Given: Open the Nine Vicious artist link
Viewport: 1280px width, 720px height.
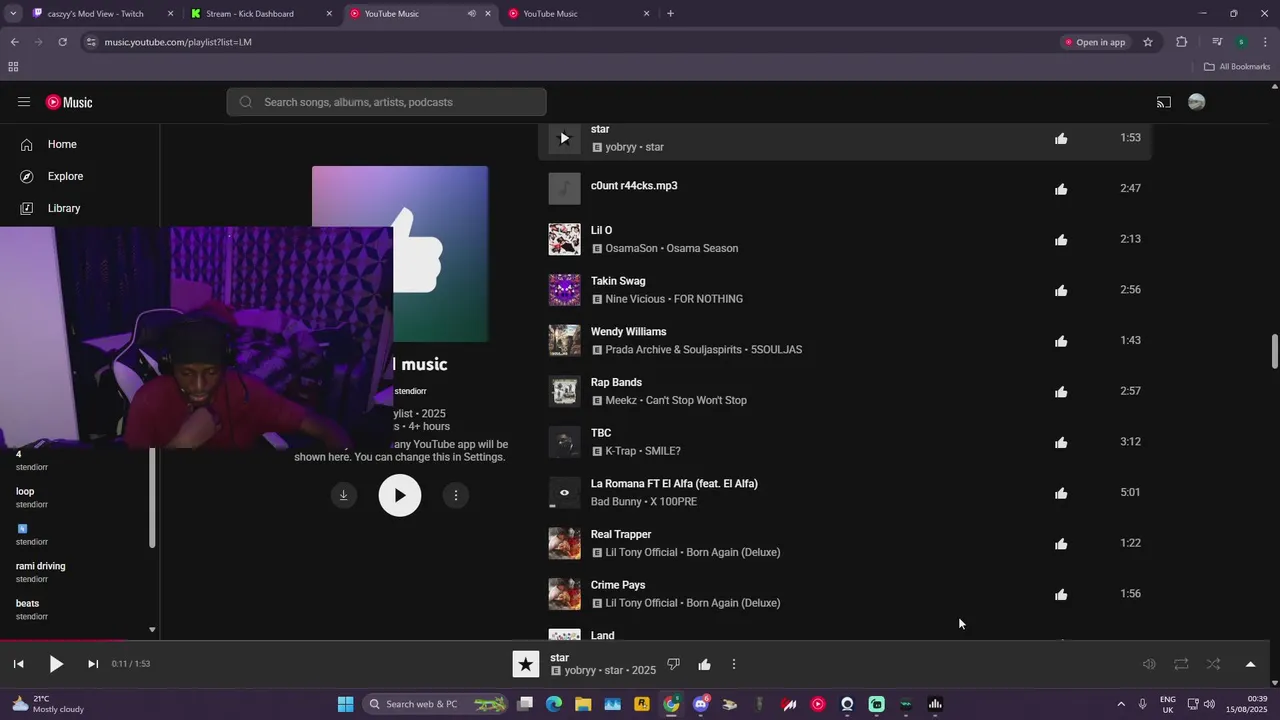Looking at the screenshot, I should [x=636, y=299].
